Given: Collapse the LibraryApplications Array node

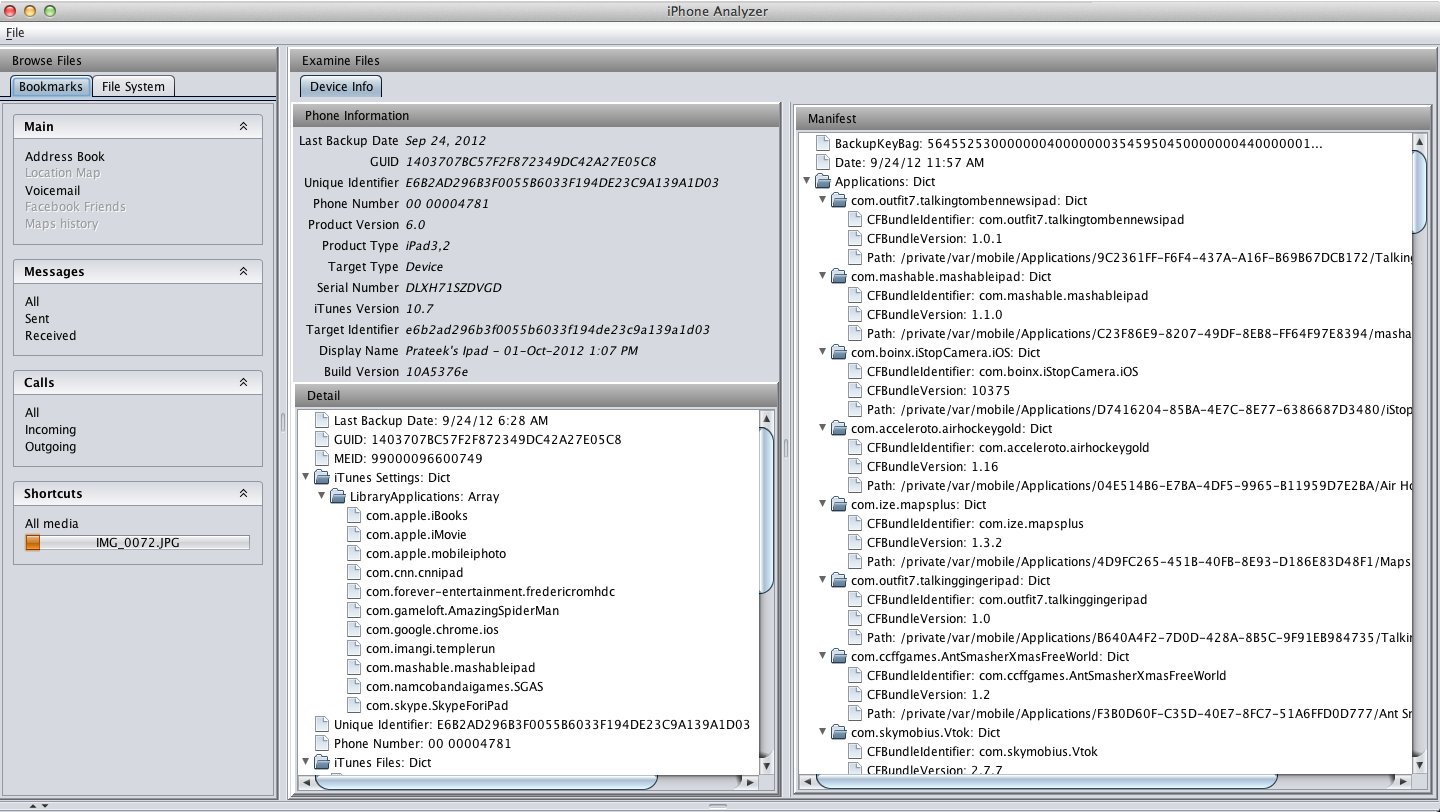Looking at the screenshot, I should pyautogui.click(x=321, y=497).
